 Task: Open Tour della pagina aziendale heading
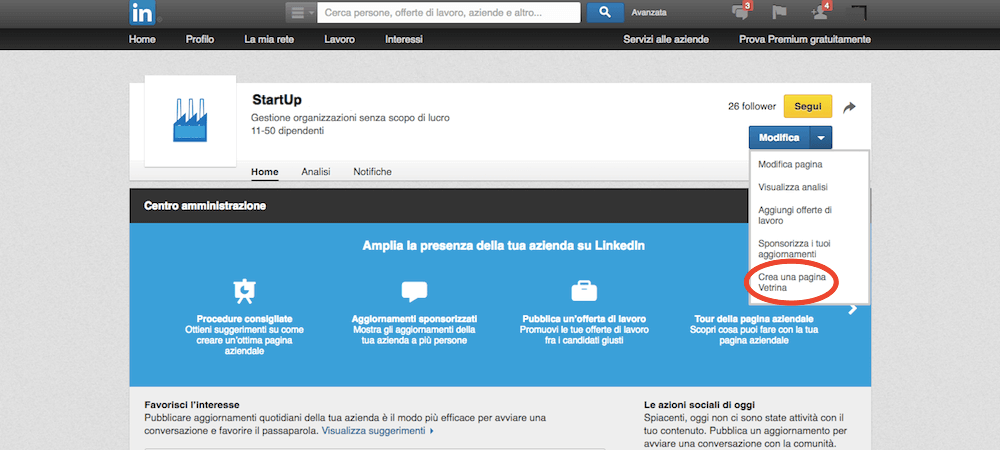pos(754,319)
